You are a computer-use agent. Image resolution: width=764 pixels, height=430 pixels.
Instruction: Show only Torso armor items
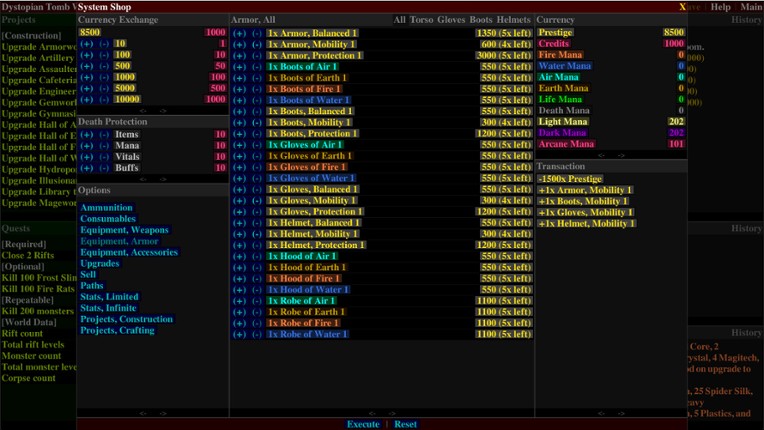(x=422, y=20)
